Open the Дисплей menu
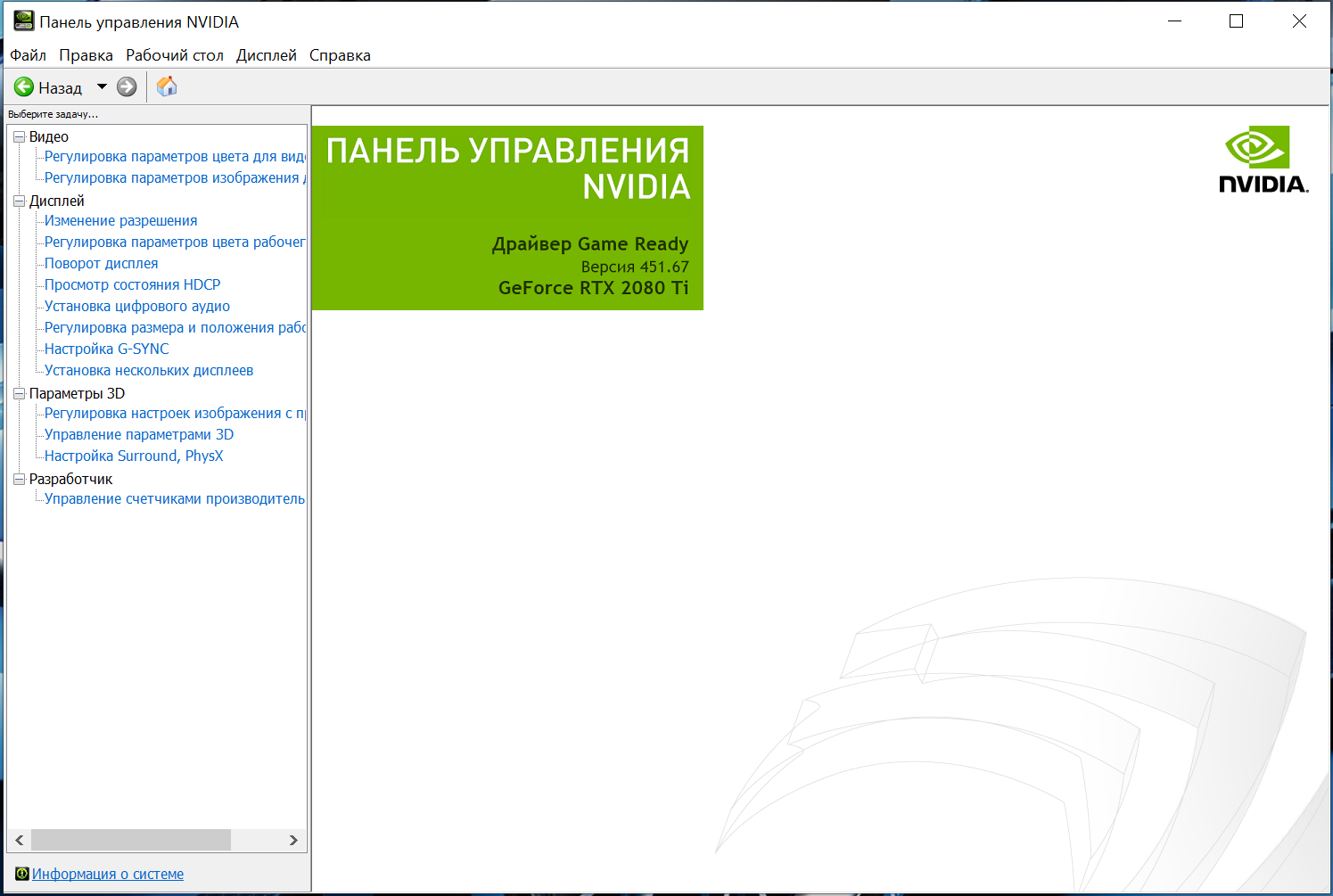The width and height of the screenshot is (1333, 896). (267, 55)
